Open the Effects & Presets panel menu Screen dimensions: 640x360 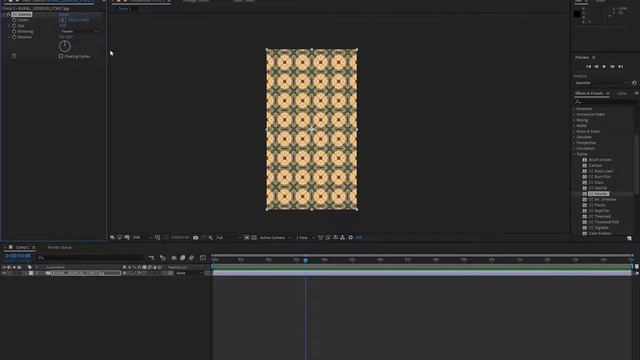tap(608, 93)
